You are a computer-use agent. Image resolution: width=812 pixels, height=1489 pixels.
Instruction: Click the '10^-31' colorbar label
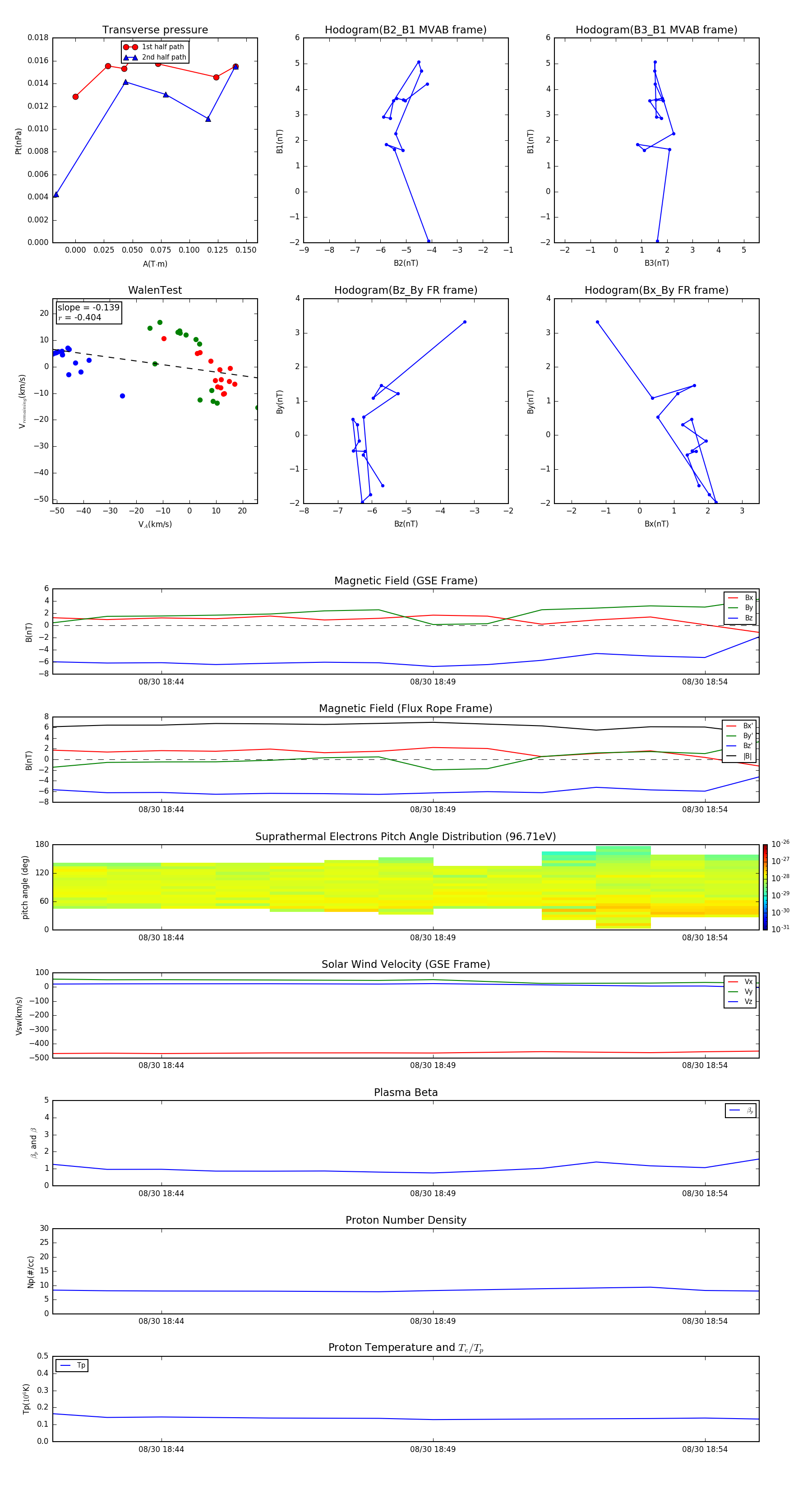tap(780, 929)
